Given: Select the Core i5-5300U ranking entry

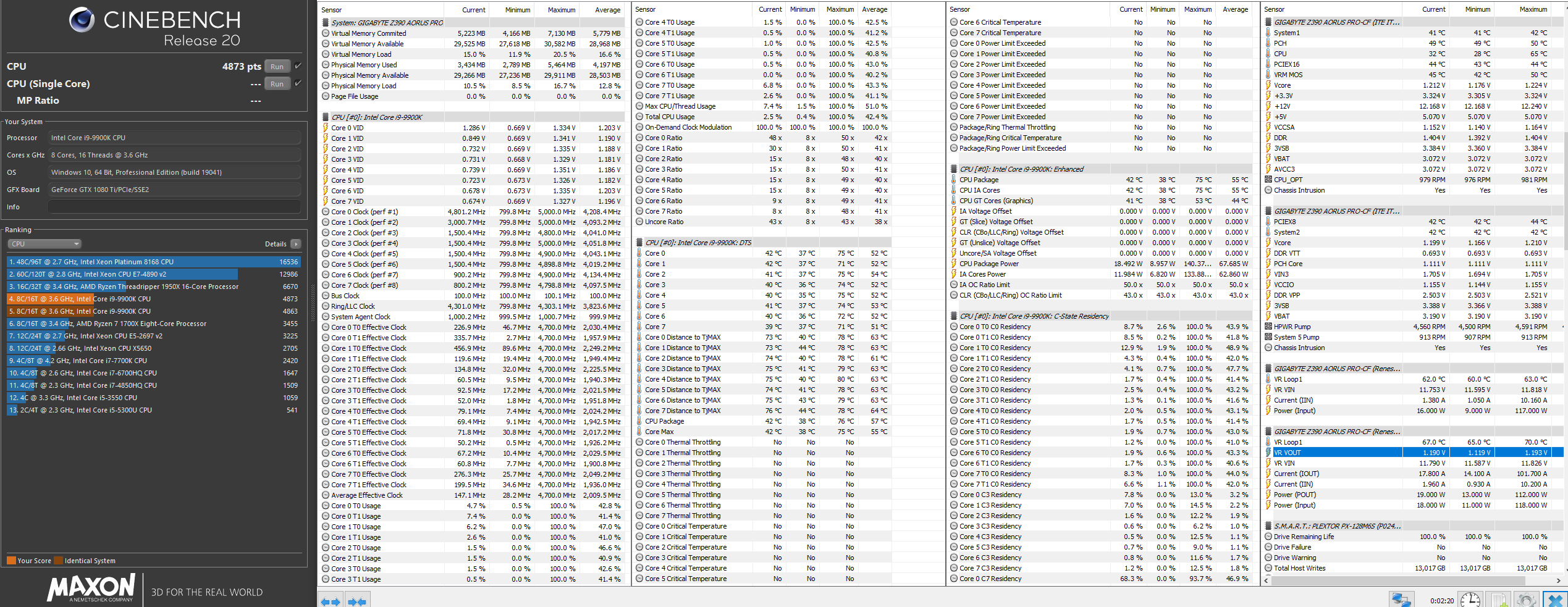Looking at the screenshot, I should [154, 410].
